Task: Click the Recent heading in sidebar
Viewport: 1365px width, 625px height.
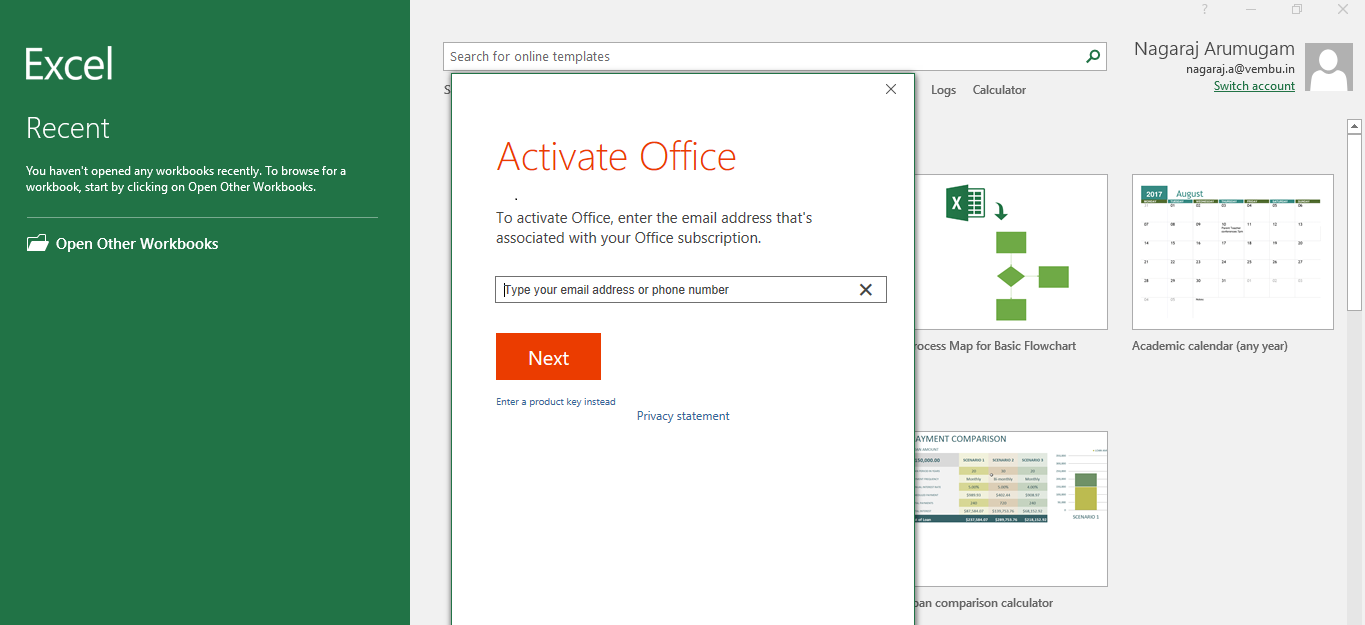Action: 68,128
